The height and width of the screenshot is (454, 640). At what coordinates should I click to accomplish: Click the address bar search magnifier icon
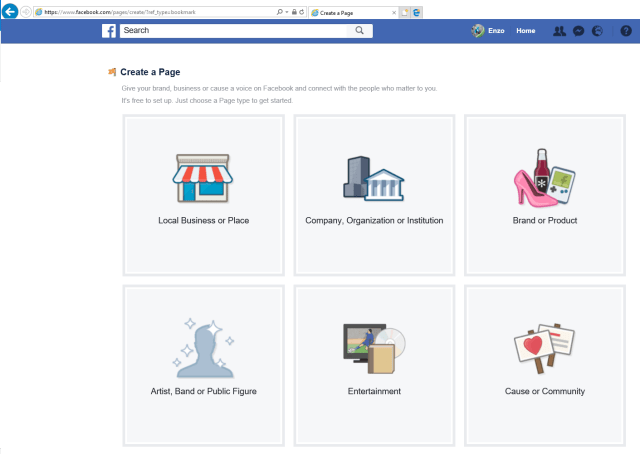[x=280, y=12]
